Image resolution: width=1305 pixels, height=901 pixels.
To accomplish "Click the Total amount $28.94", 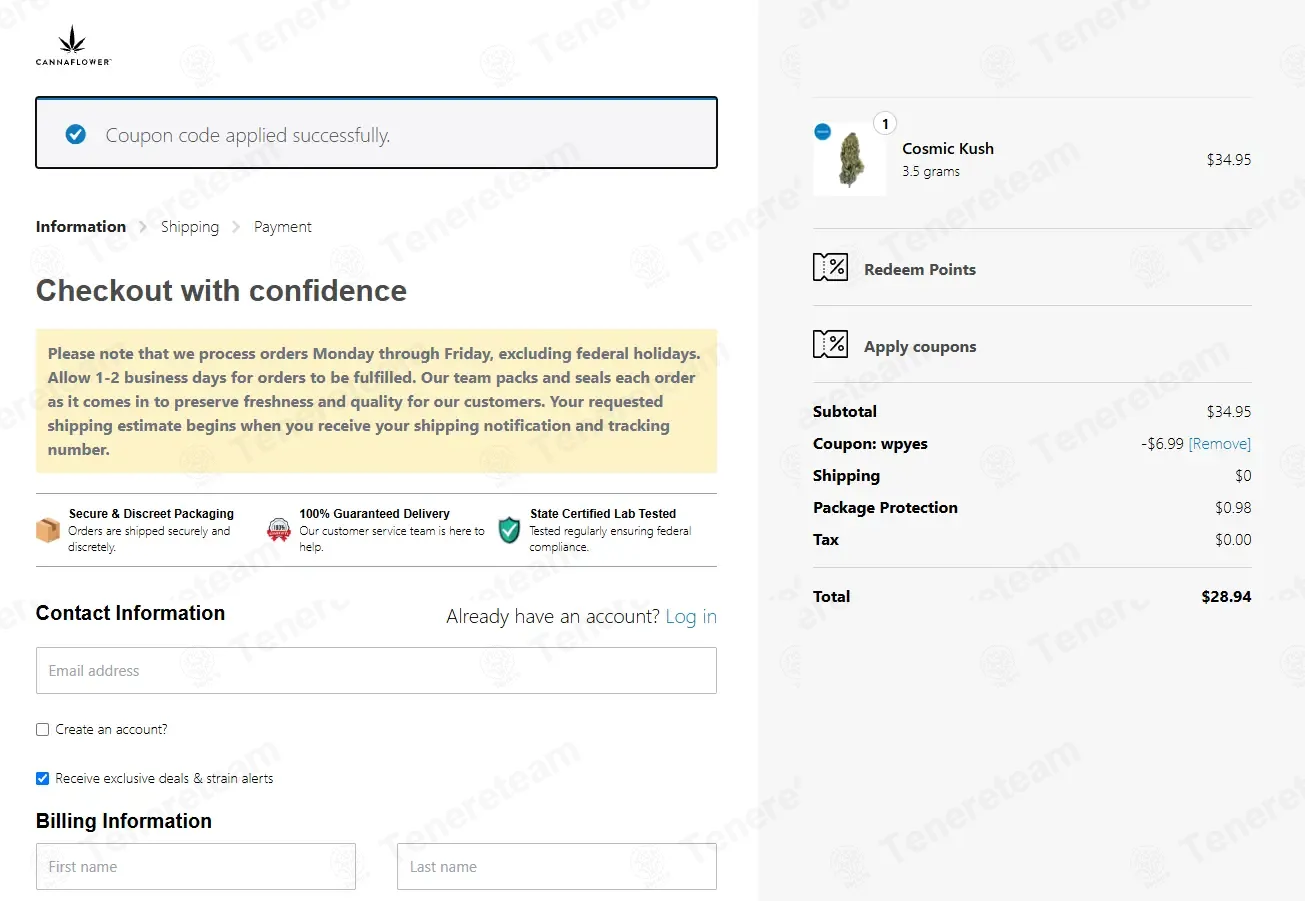I will coord(1226,596).
